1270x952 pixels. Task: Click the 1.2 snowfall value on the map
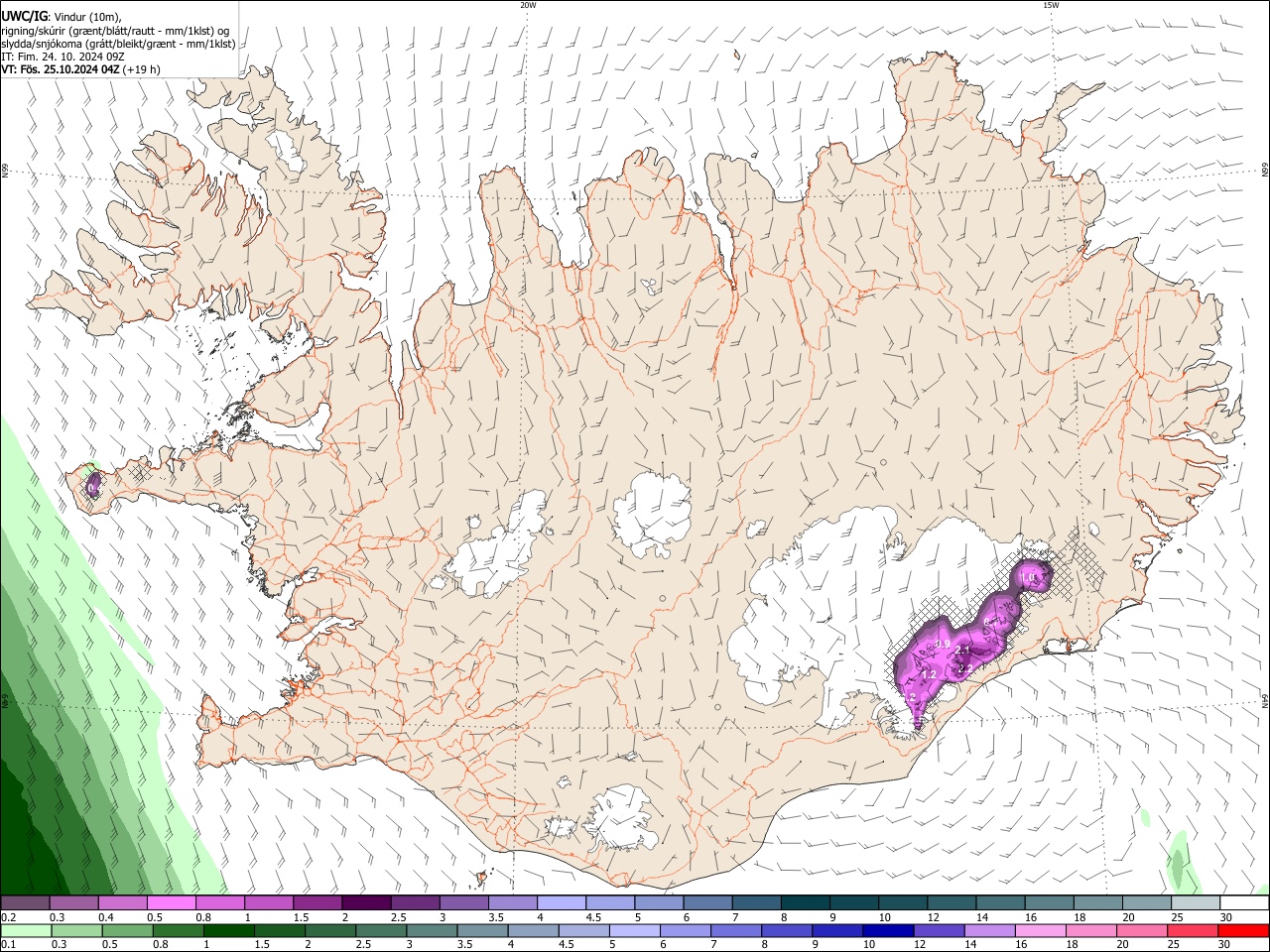coord(929,674)
